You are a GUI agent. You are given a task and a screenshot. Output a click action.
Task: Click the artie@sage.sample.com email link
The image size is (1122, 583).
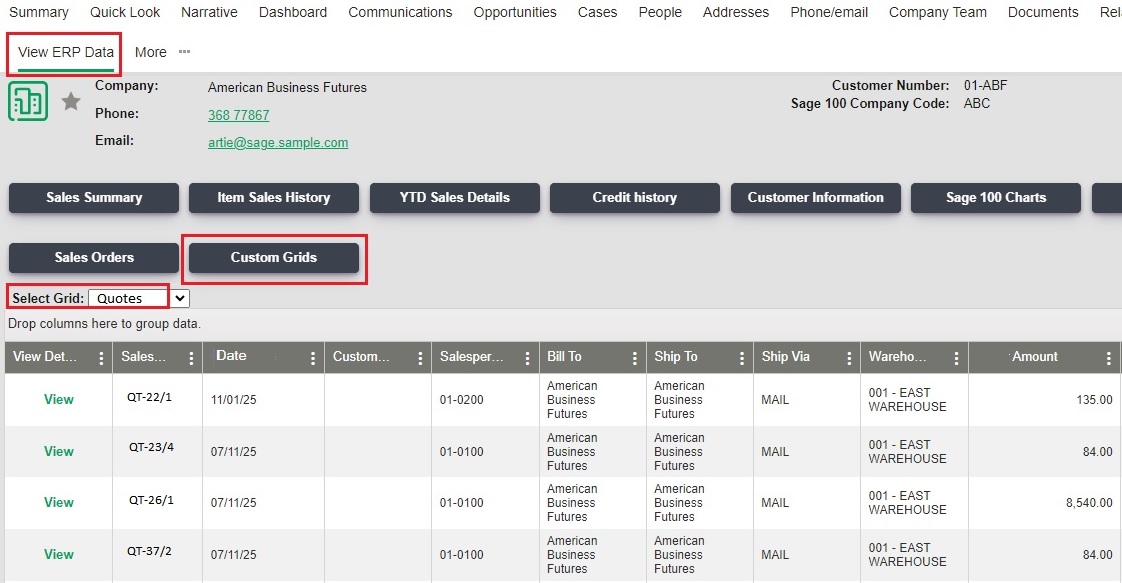(278, 143)
